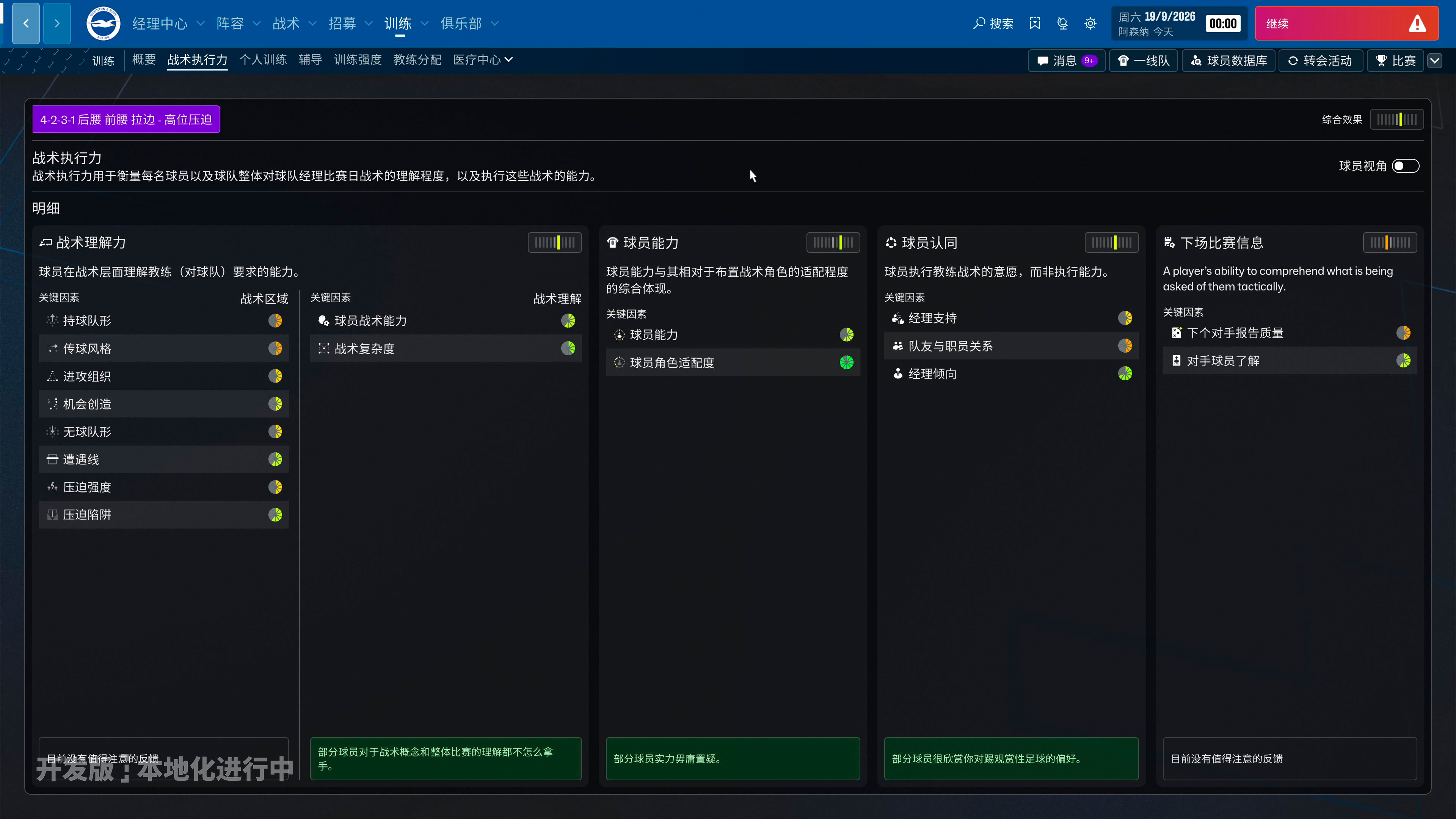Open settings gear icon in top bar

point(1090,23)
